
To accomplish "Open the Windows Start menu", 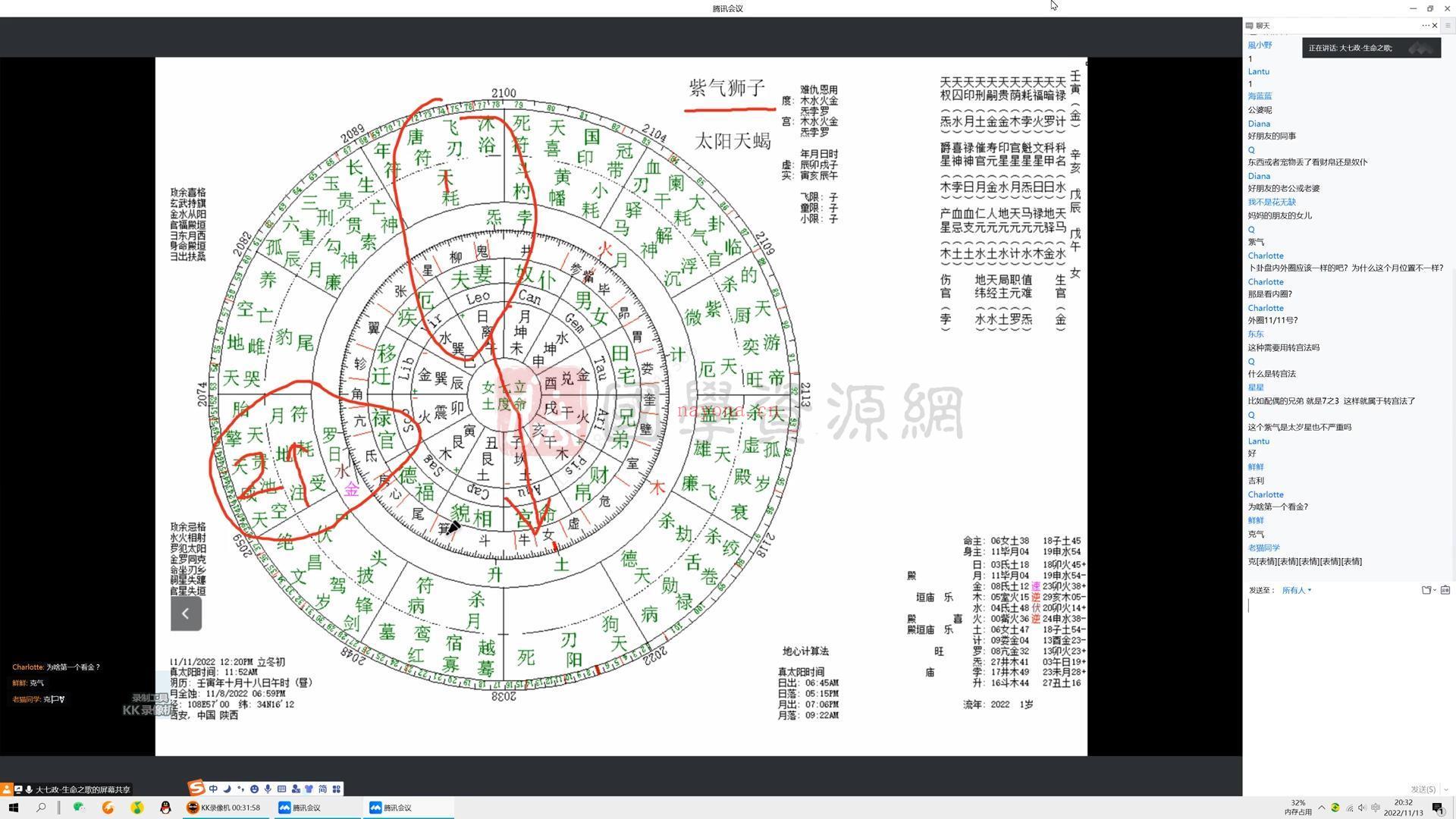I will pyautogui.click(x=14, y=808).
